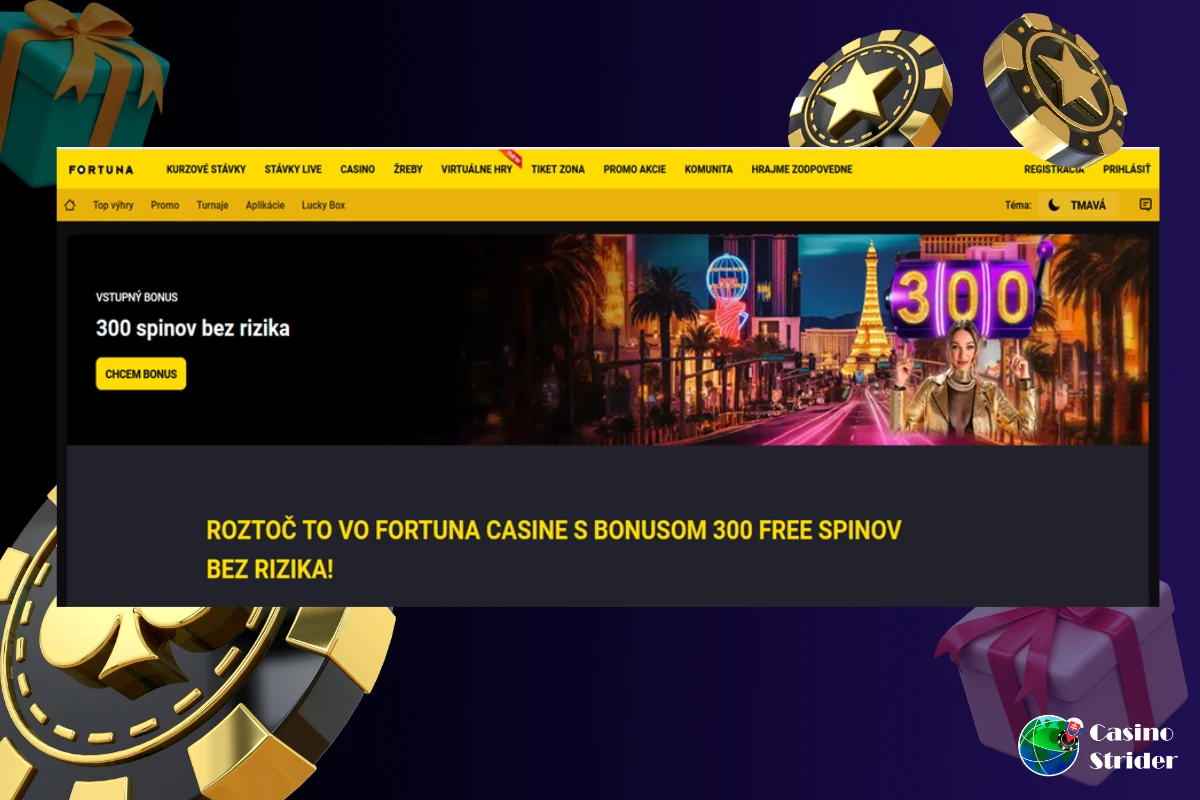Open Promo akcie page

634,169
